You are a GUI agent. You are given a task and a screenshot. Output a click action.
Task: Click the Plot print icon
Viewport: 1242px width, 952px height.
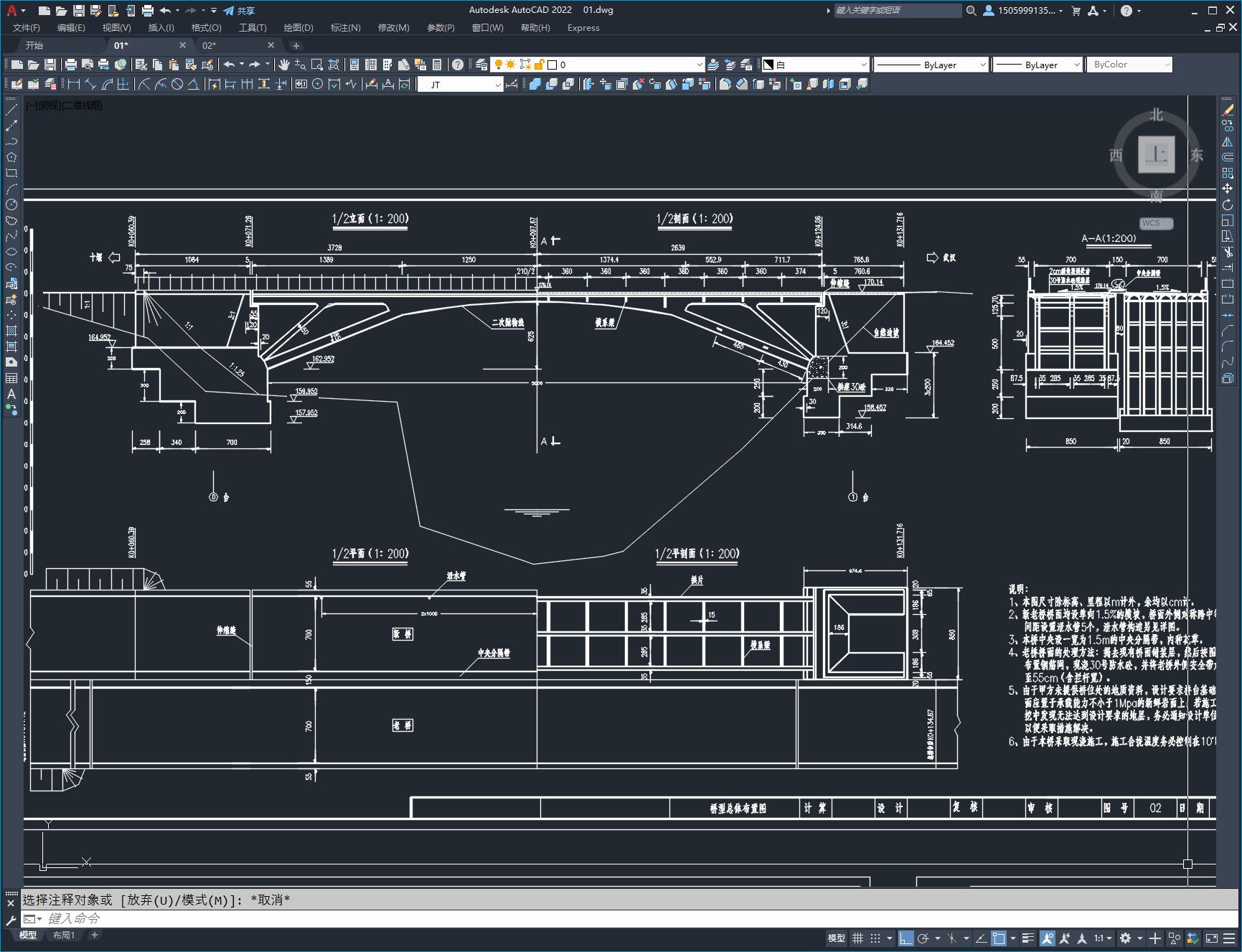click(x=71, y=65)
